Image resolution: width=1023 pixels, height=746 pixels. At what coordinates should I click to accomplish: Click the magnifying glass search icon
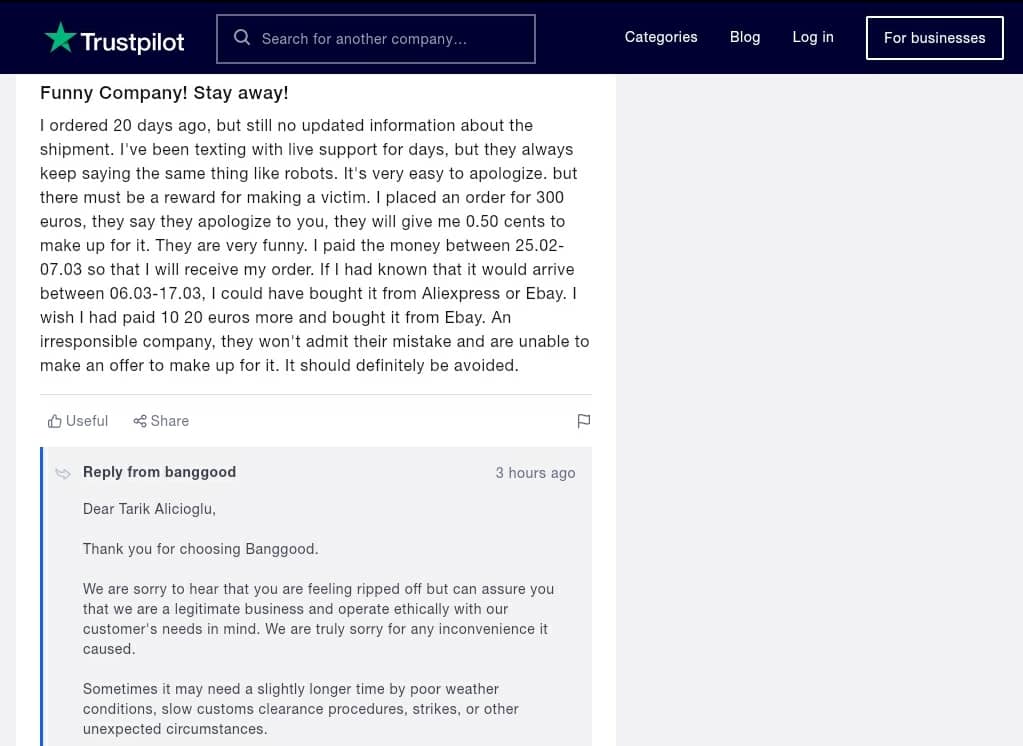pos(242,37)
